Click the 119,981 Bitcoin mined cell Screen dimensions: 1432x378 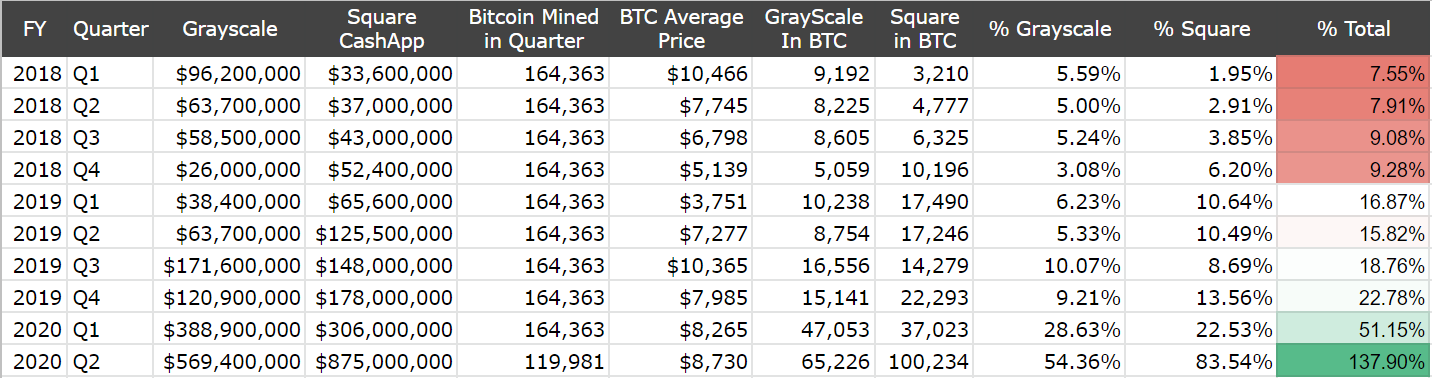(x=533, y=362)
